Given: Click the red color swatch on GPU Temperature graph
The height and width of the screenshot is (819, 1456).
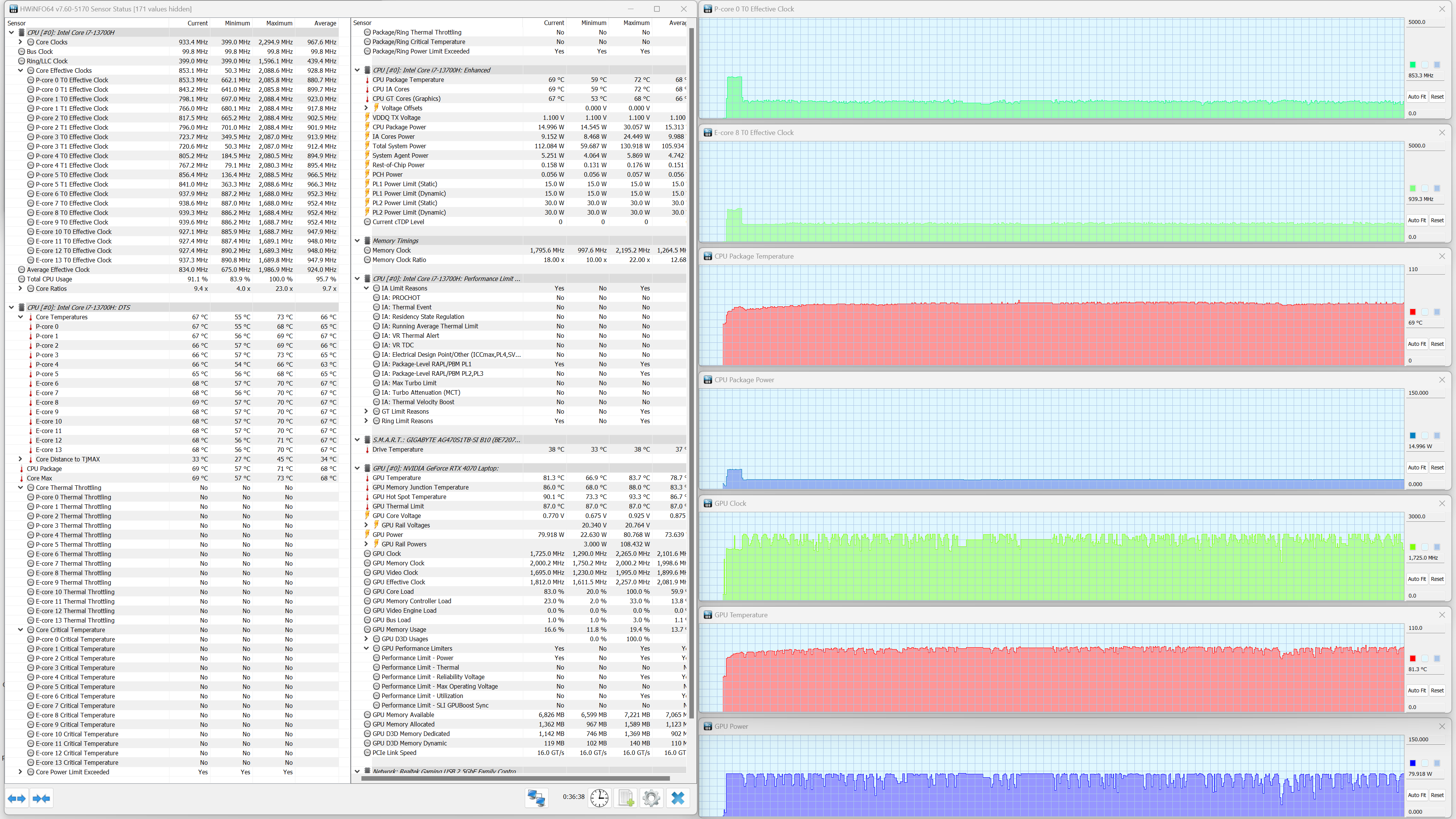Looking at the screenshot, I should (1412, 659).
